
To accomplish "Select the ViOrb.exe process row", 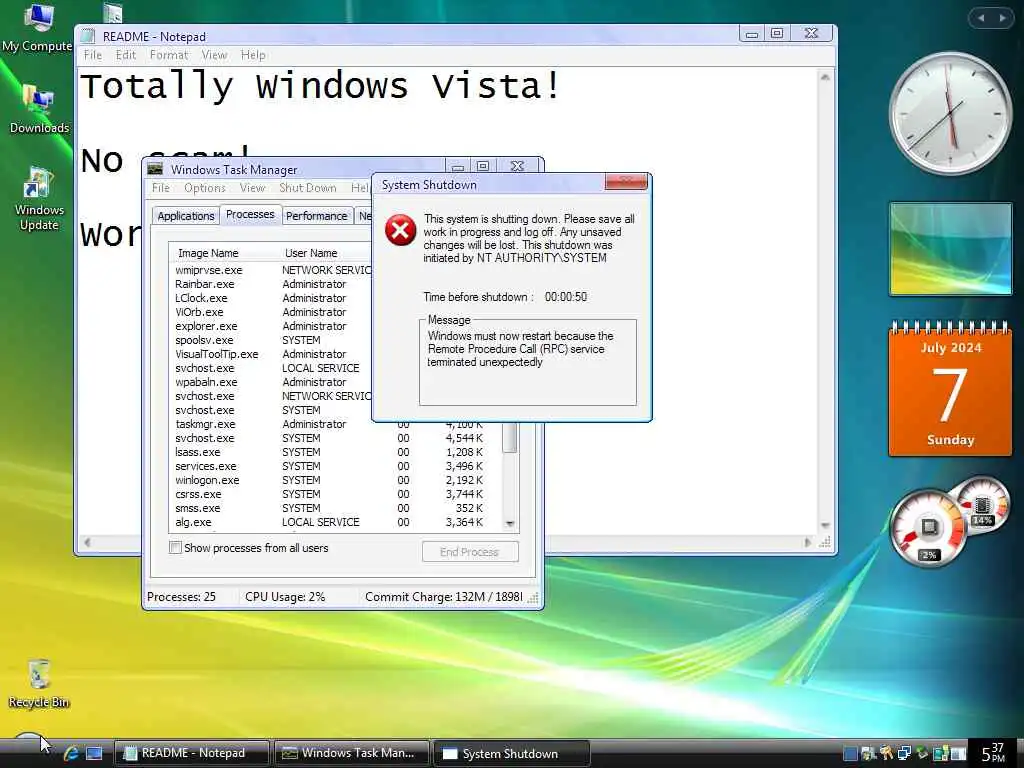I will [270, 312].
